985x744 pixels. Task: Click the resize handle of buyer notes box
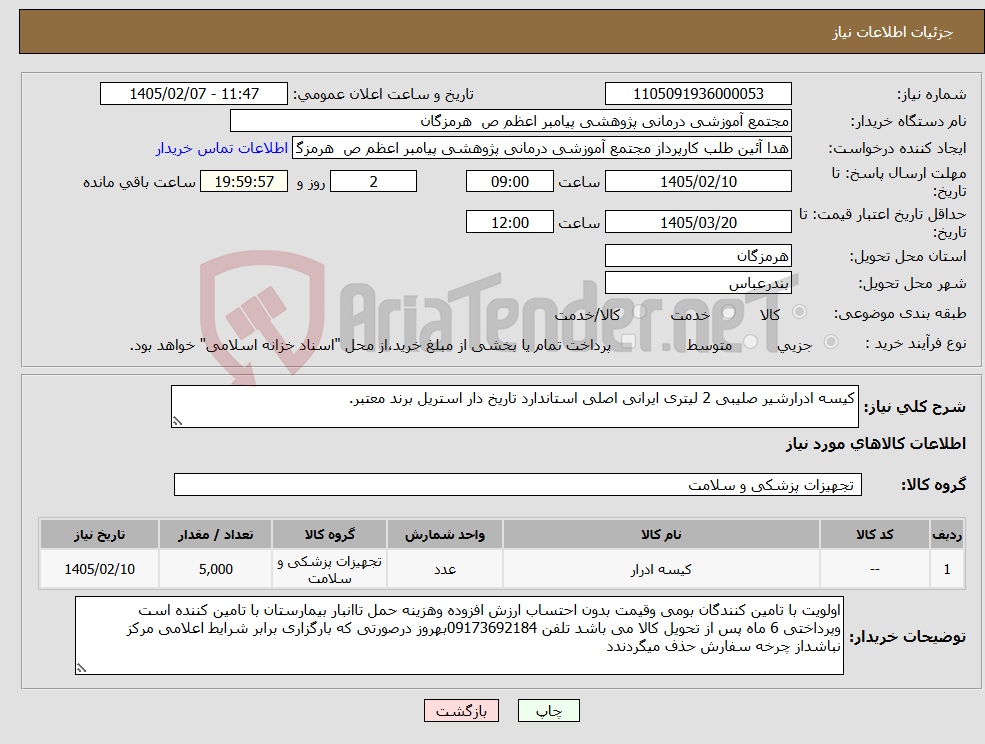(81, 669)
